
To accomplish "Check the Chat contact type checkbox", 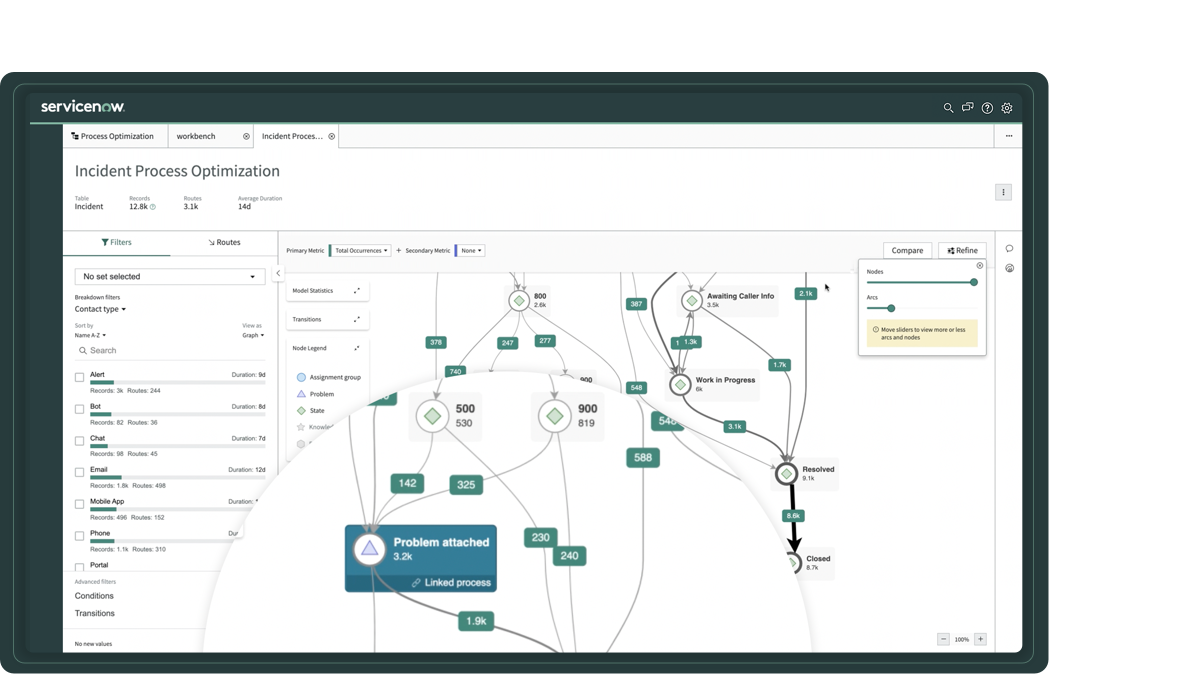I will tap(80, 441).
